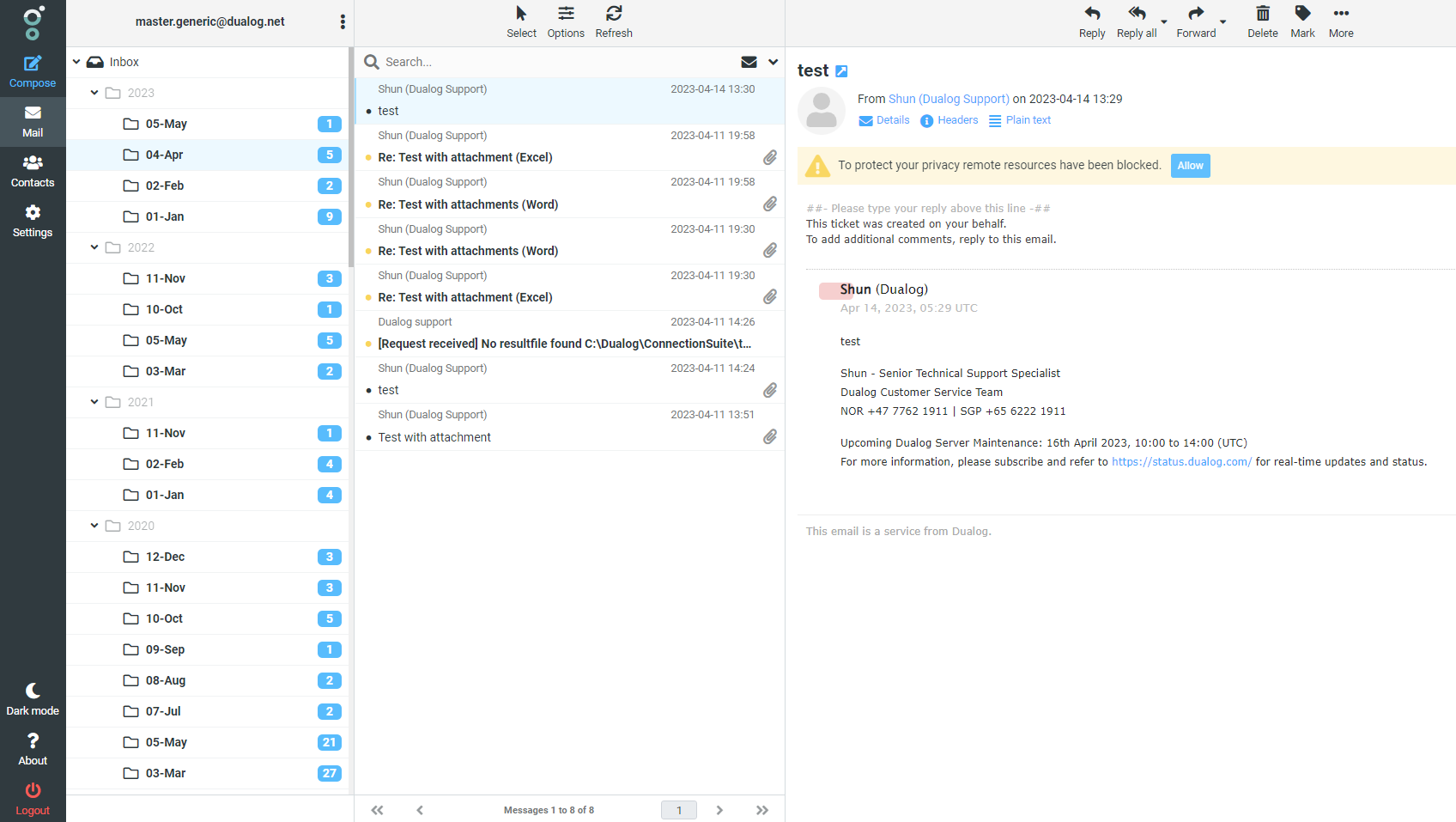1456x822 pixels.
Task: Delete the open message
Action: click(1262, 22)
